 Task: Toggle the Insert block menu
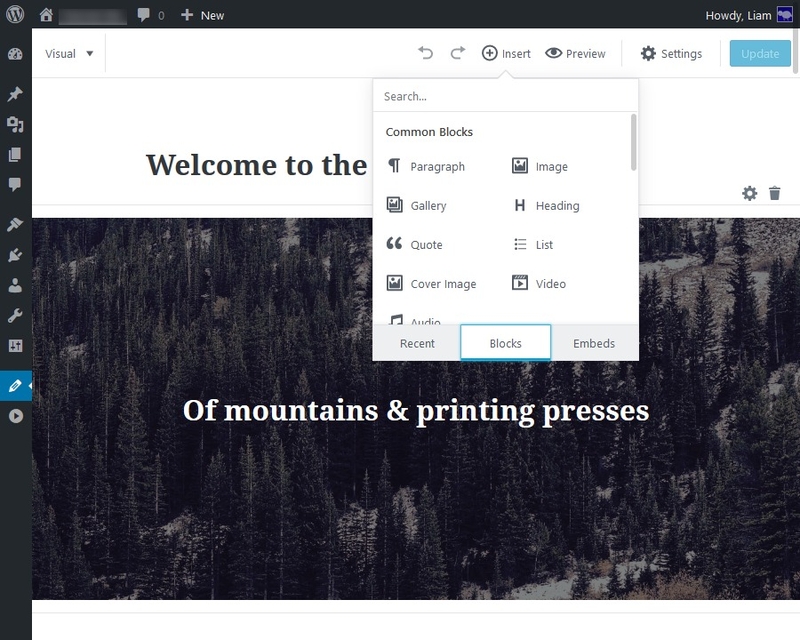click(506, 54)
